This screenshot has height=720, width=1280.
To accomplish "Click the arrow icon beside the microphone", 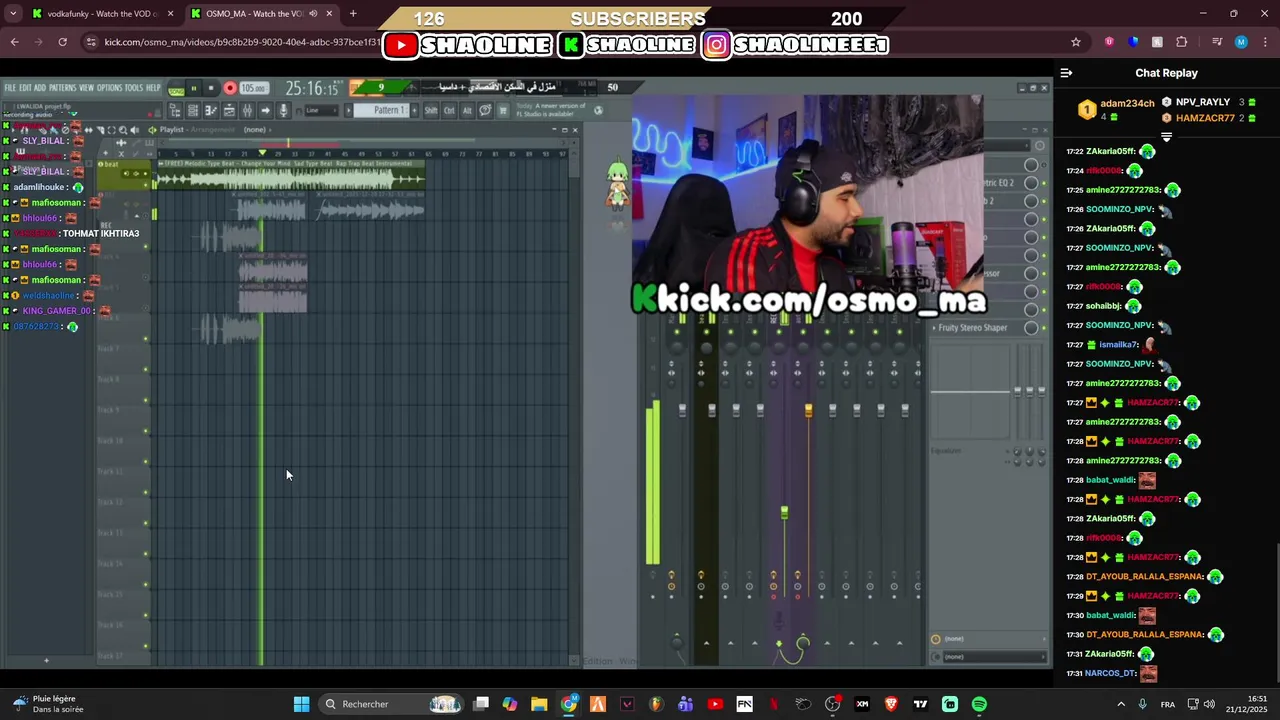I will pos(266,110).
